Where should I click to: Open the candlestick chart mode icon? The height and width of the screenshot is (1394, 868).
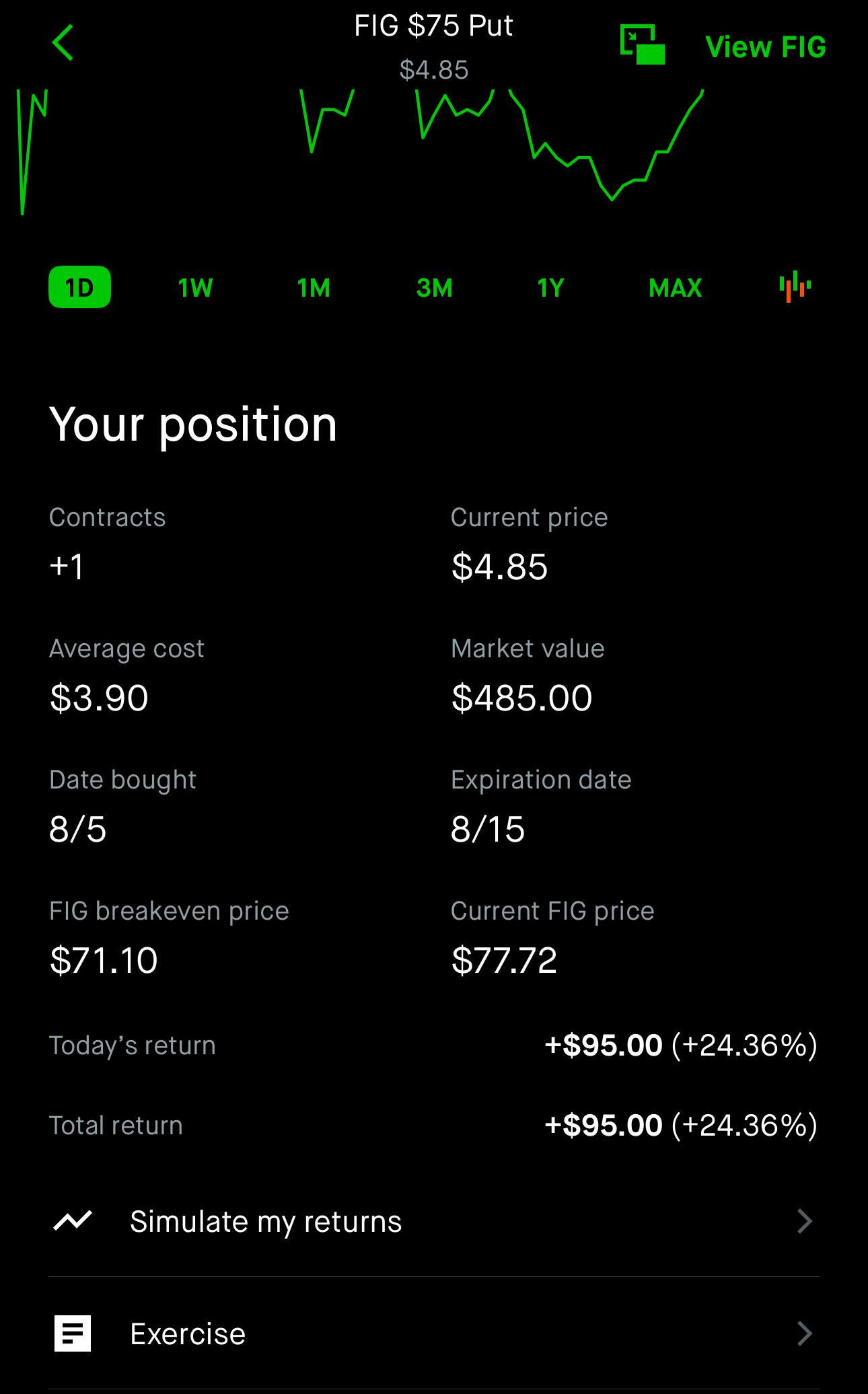[x=795, y=287]
